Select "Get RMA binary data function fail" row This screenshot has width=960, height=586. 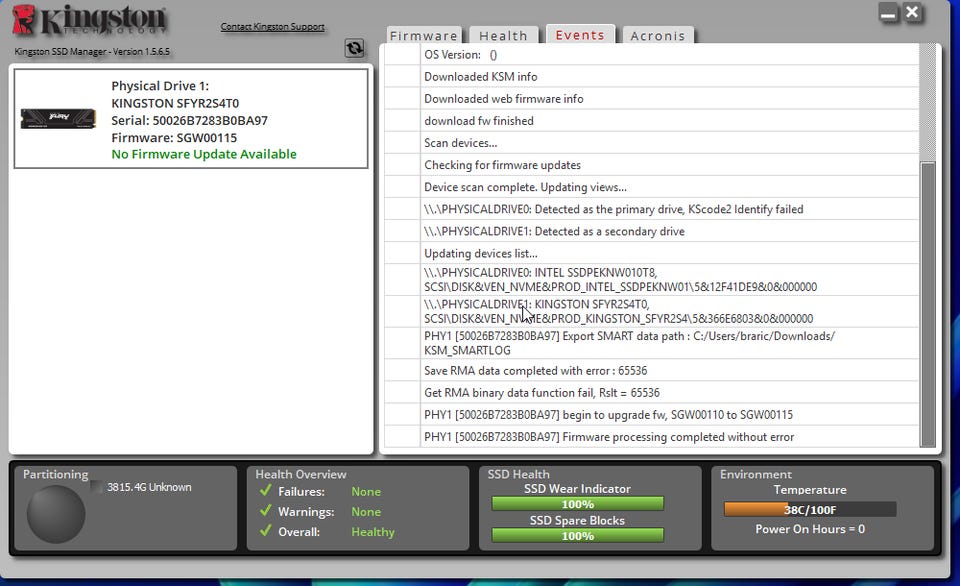tap(651, 393)
